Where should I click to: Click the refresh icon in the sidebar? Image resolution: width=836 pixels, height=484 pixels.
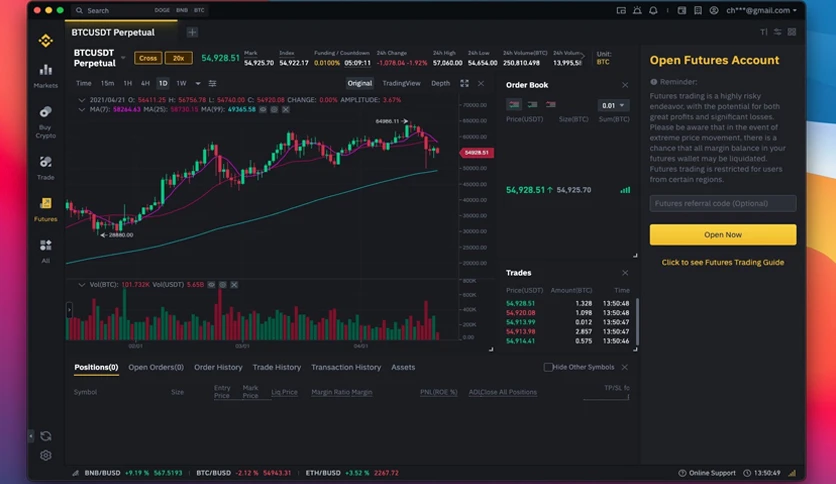(x=46, y=436)
